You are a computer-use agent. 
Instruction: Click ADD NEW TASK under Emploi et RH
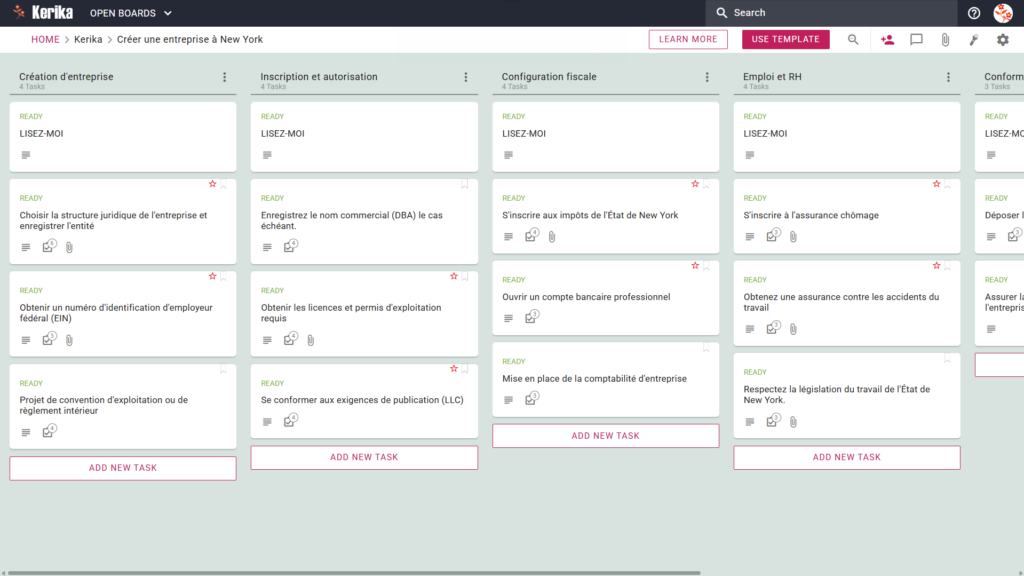coord(846,457)
